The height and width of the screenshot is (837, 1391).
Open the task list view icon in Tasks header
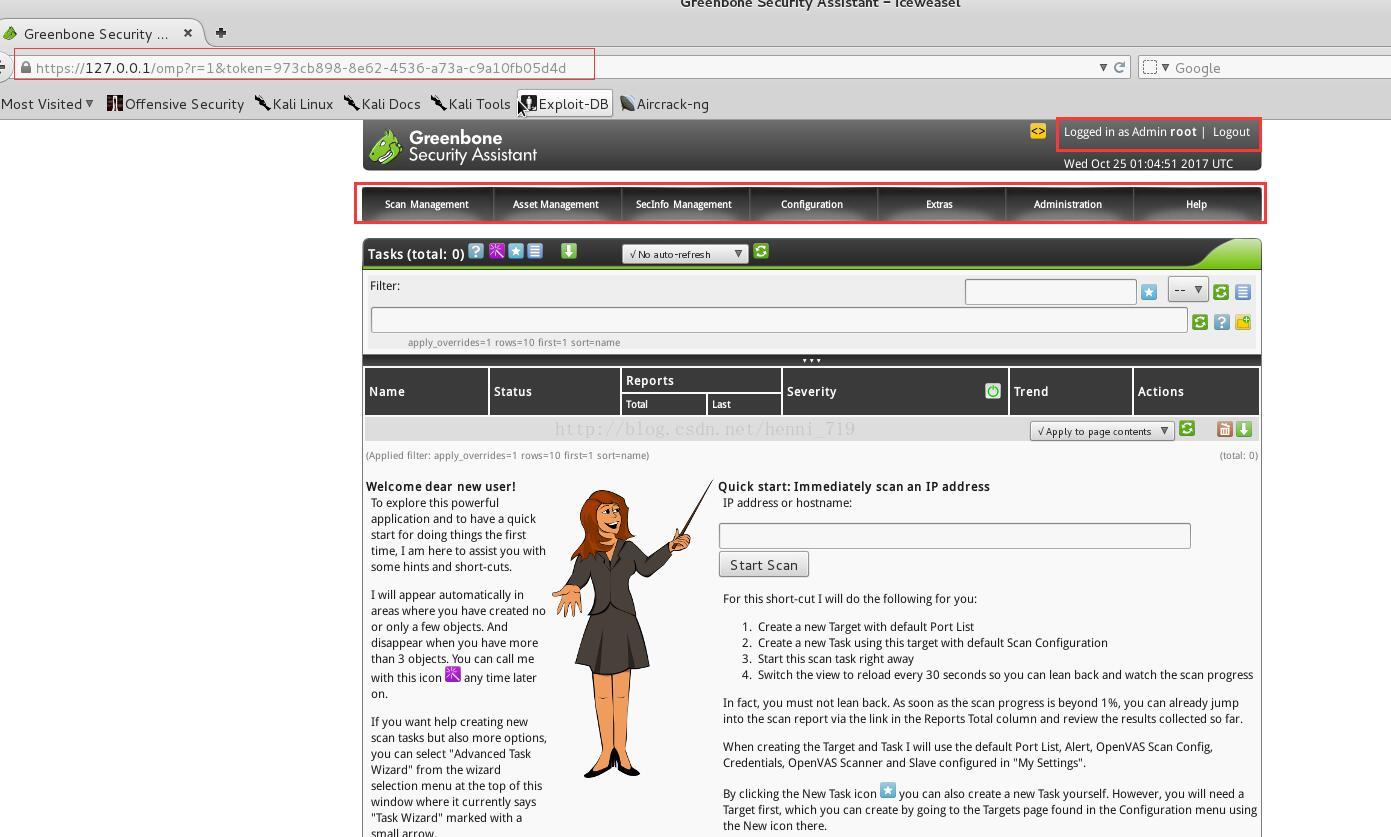point(535,251)
